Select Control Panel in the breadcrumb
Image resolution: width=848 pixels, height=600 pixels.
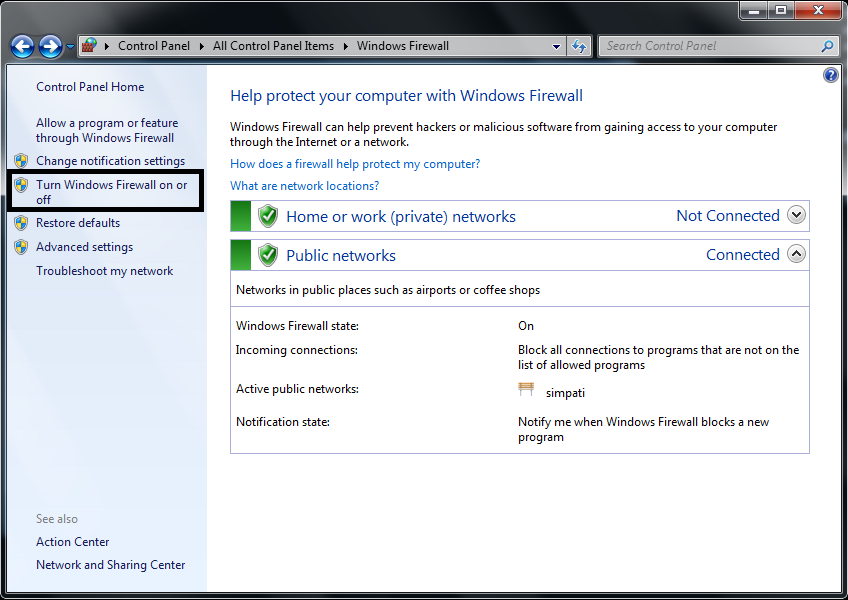(x=154, y=46)
